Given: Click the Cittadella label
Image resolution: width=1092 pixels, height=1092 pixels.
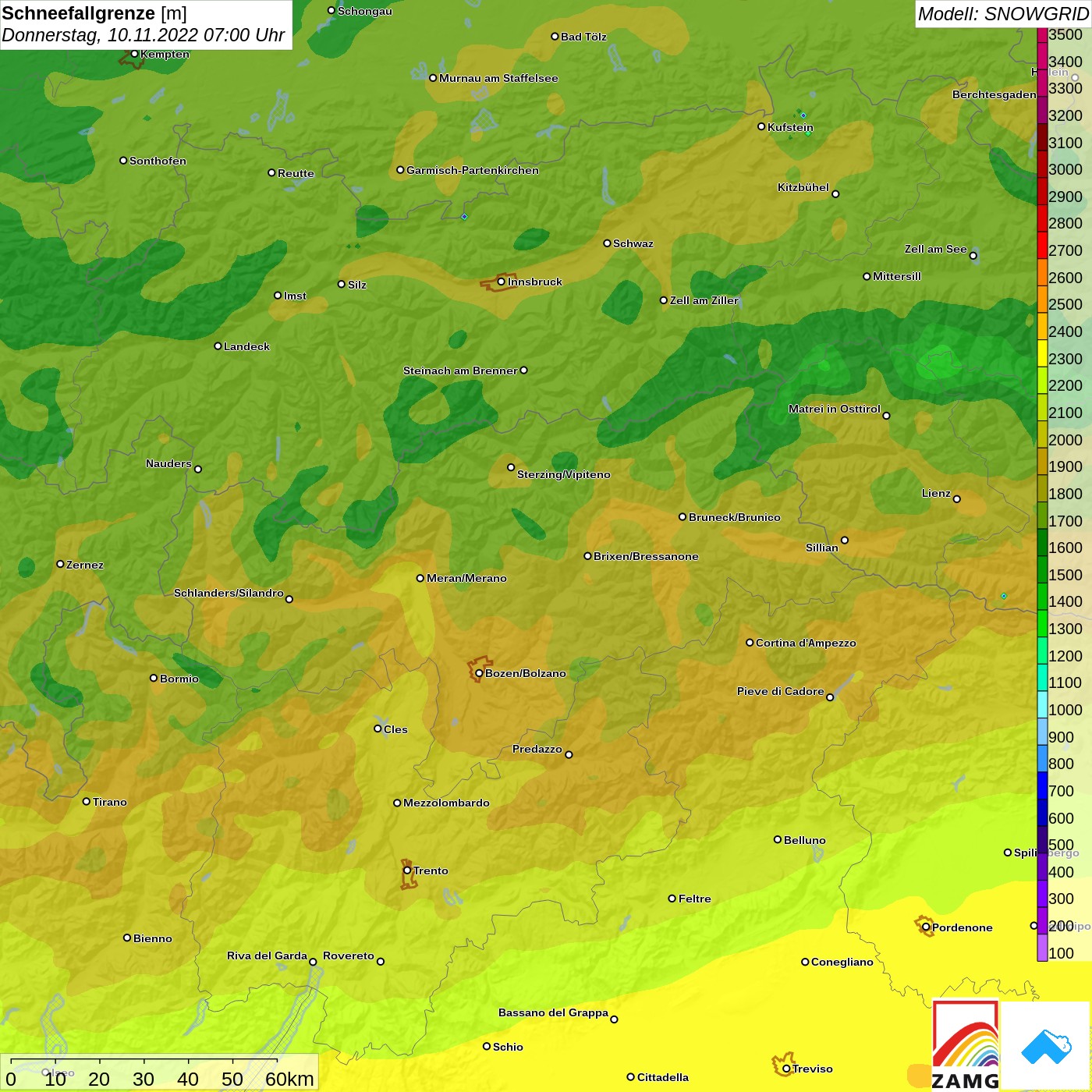Looking at the screenshot, I should pos(663,1077).
